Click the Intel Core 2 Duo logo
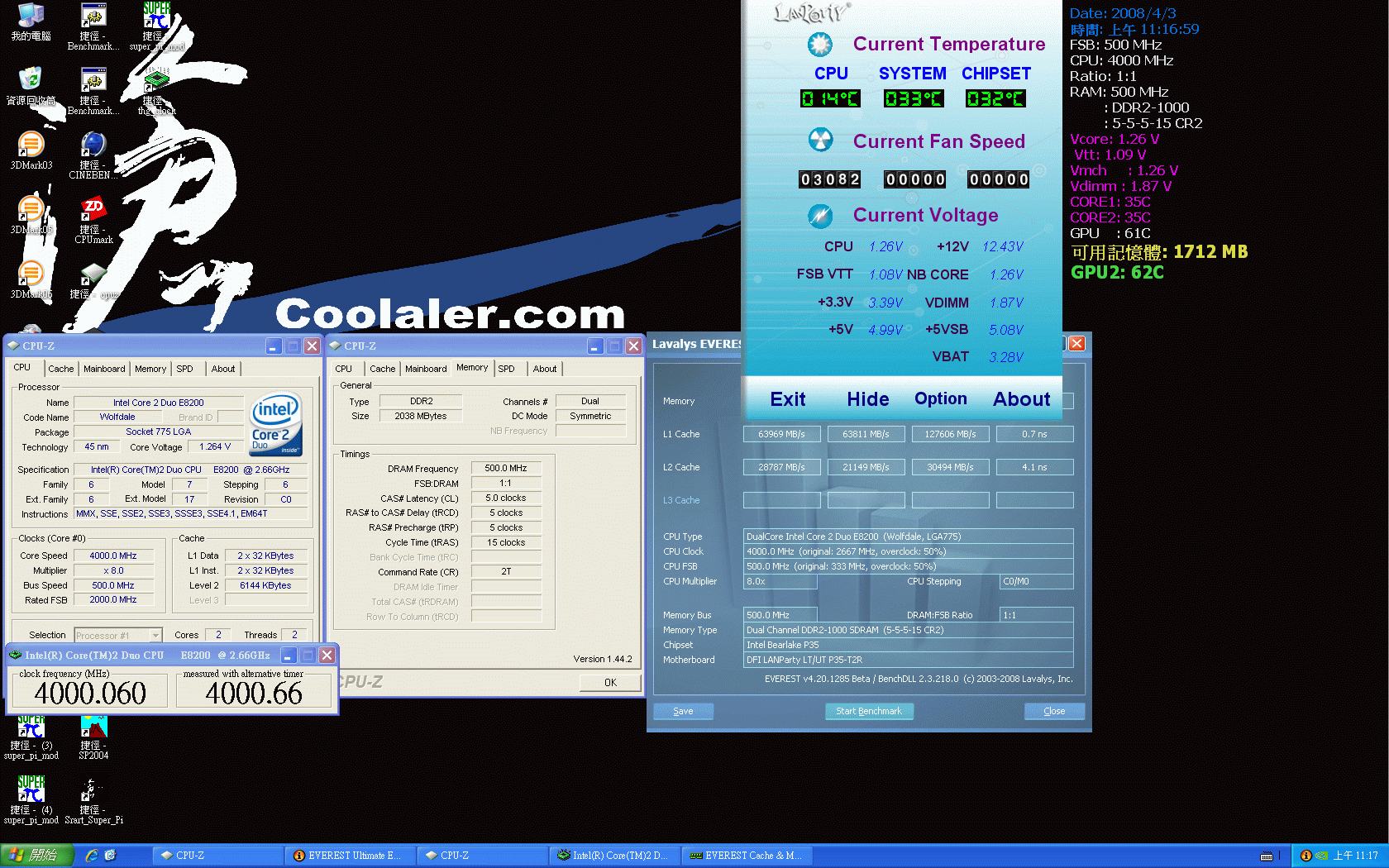Image resolution: width=1389 pixels, height=868 pixels. [x=276, y=424]
